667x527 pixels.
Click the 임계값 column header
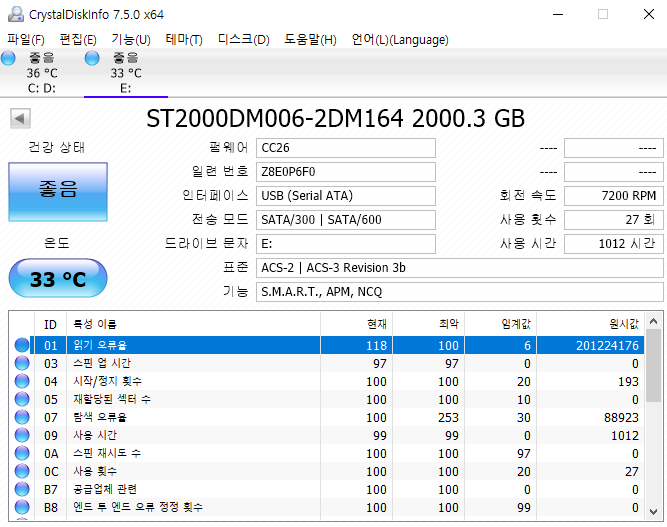(x=500, y=325)
